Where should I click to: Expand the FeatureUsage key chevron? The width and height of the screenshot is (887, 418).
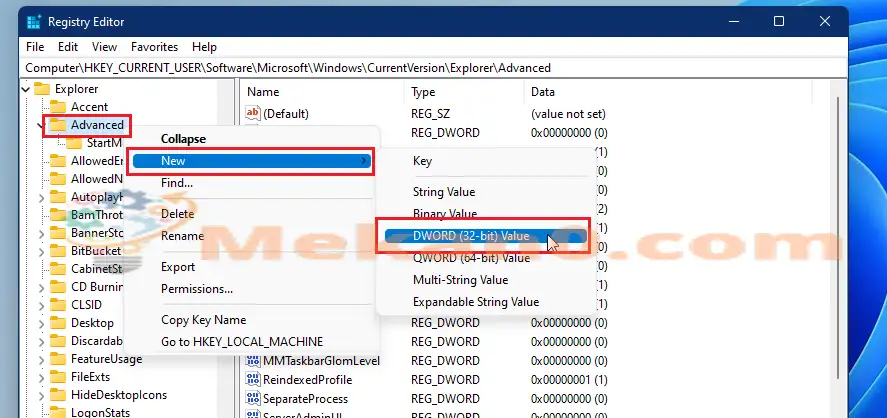click(41, 359)
